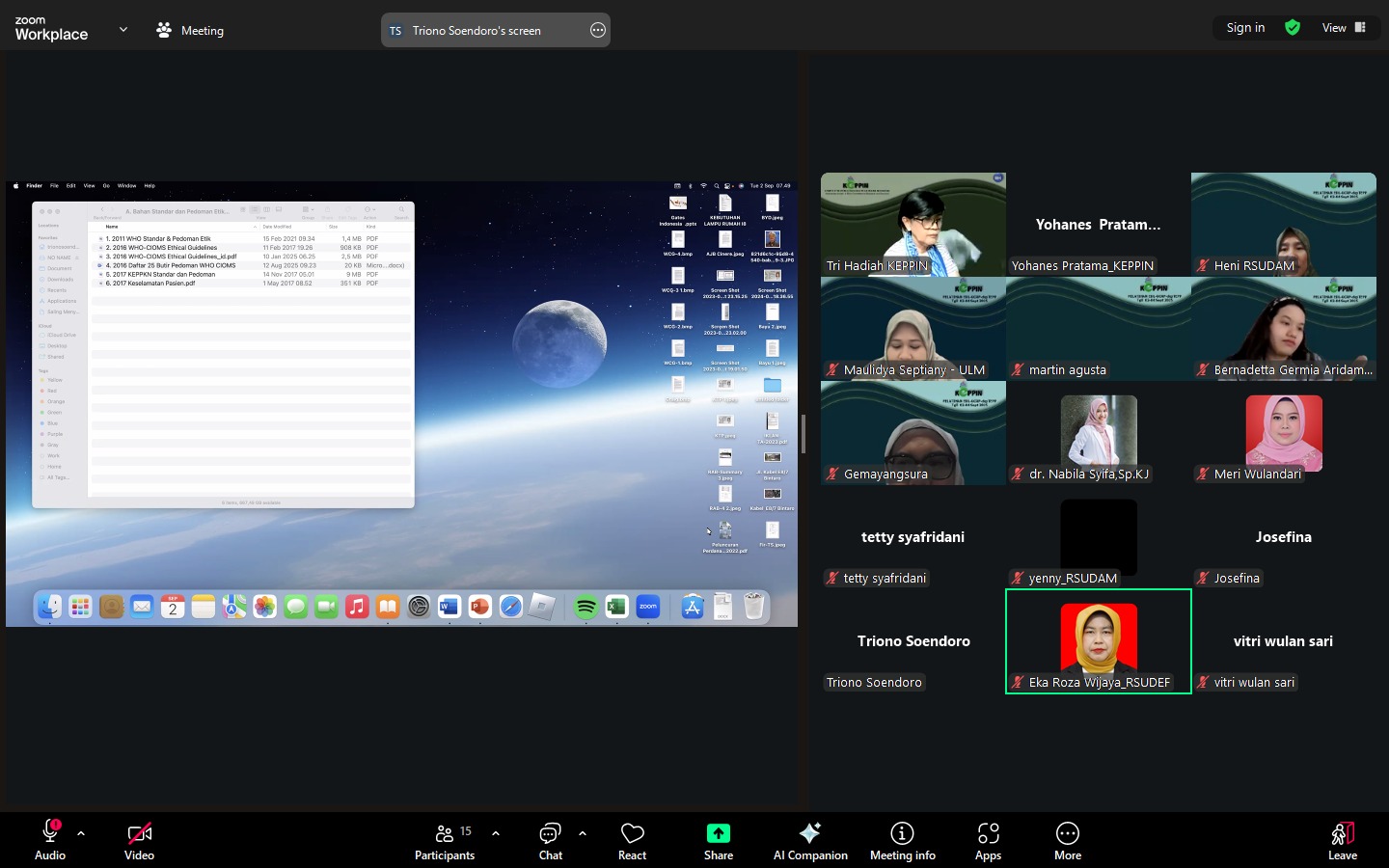Open the Apps panel
The image size is (1389, 868).
click(988, 840)
